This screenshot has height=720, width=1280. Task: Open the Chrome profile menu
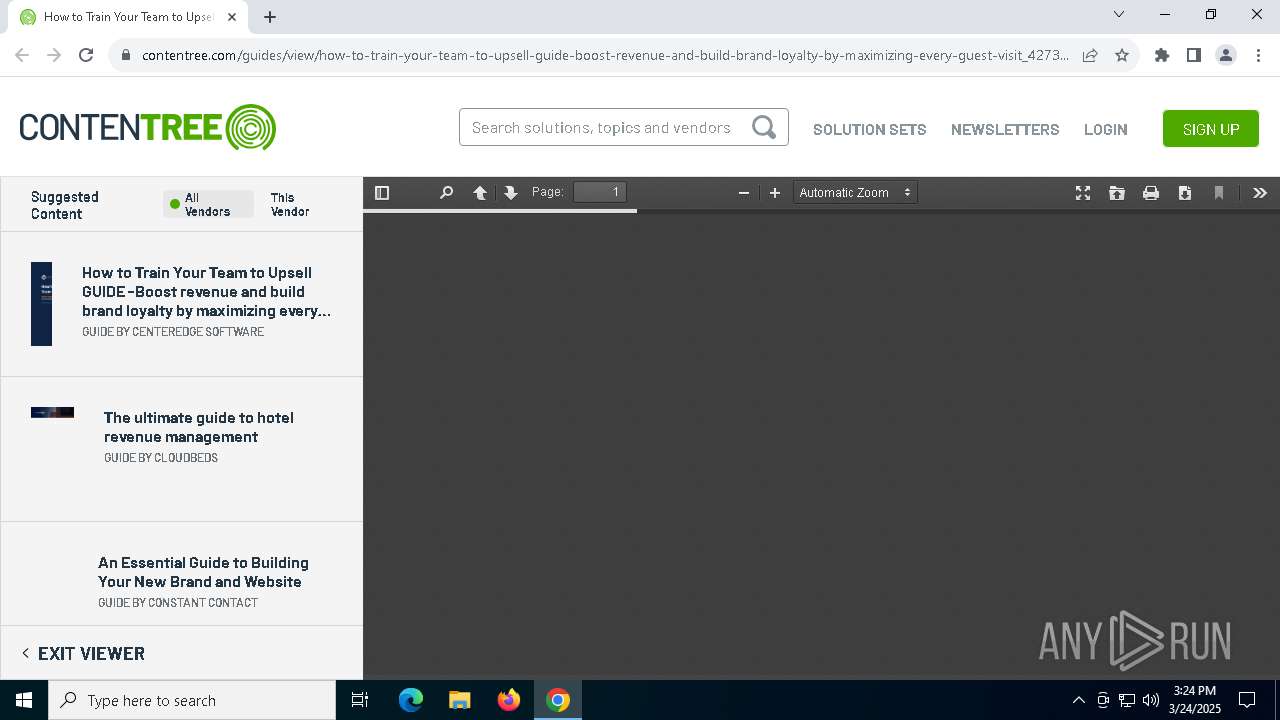pyautogui.click(x=1226, y=55)
